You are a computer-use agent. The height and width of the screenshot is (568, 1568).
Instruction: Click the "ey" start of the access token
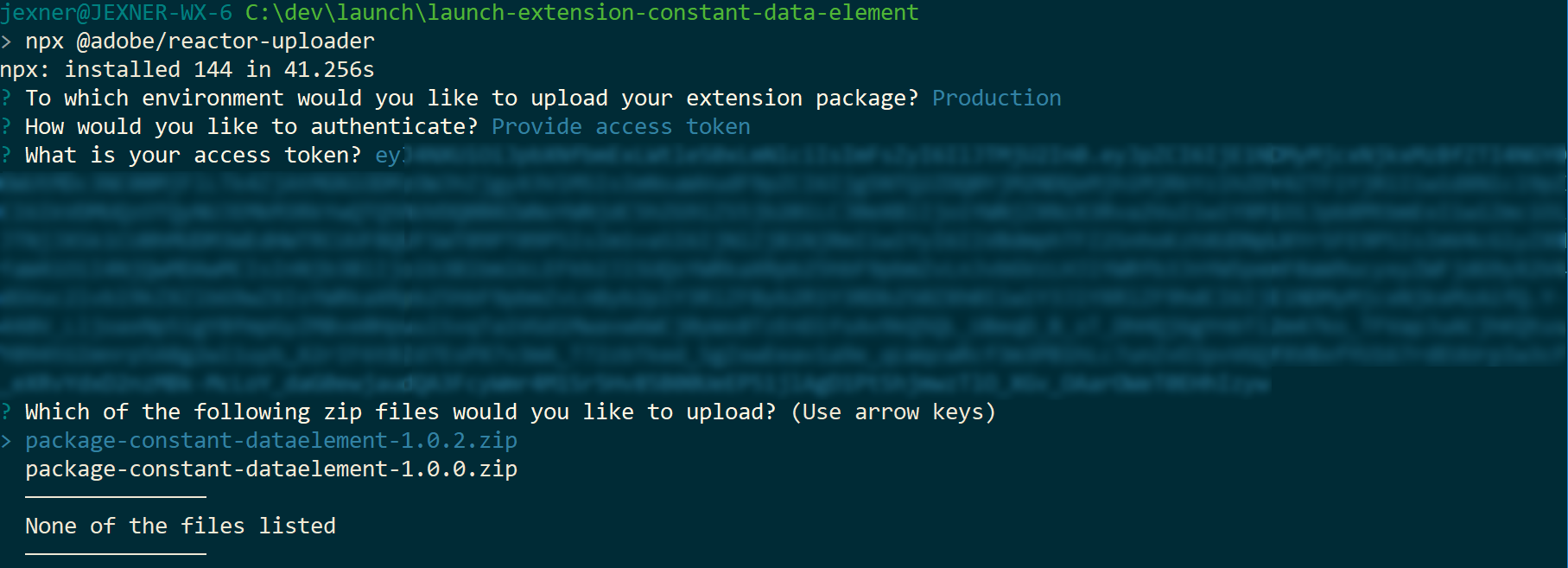[x=388, y=156]
